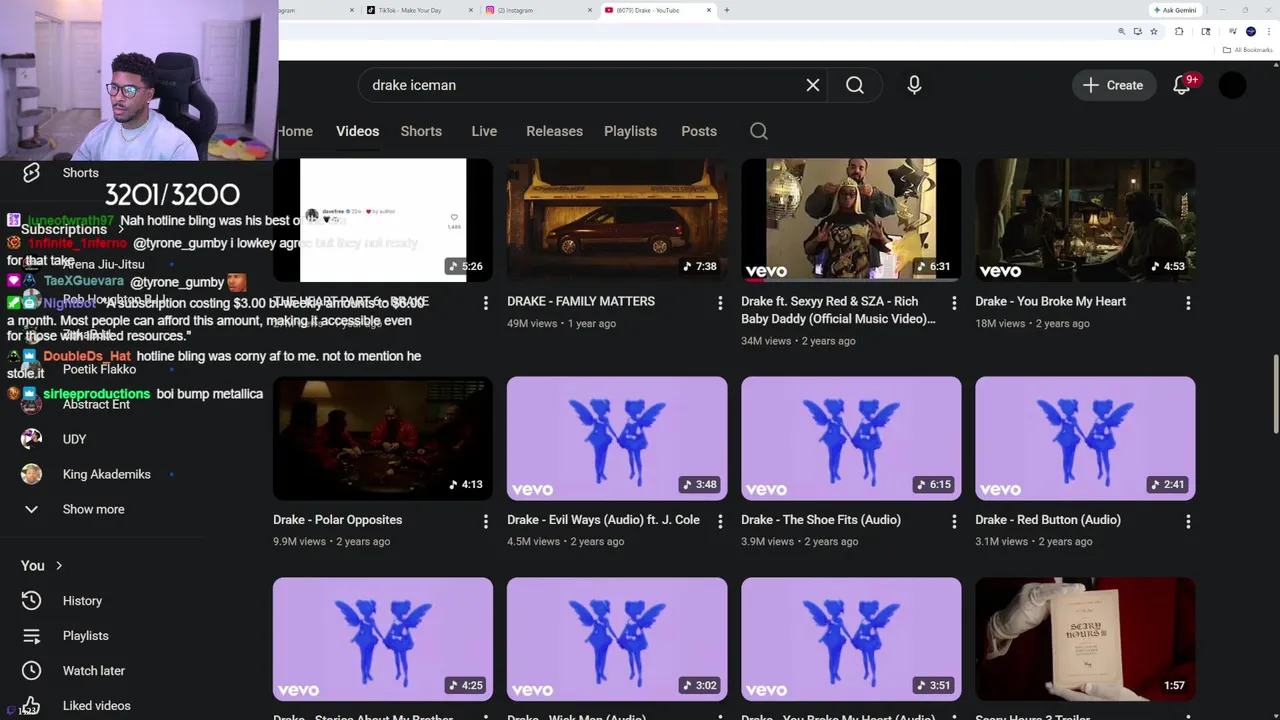Close the TikTok browser tab
This screenshot has width=1280, height=720.
coord(469,10)
